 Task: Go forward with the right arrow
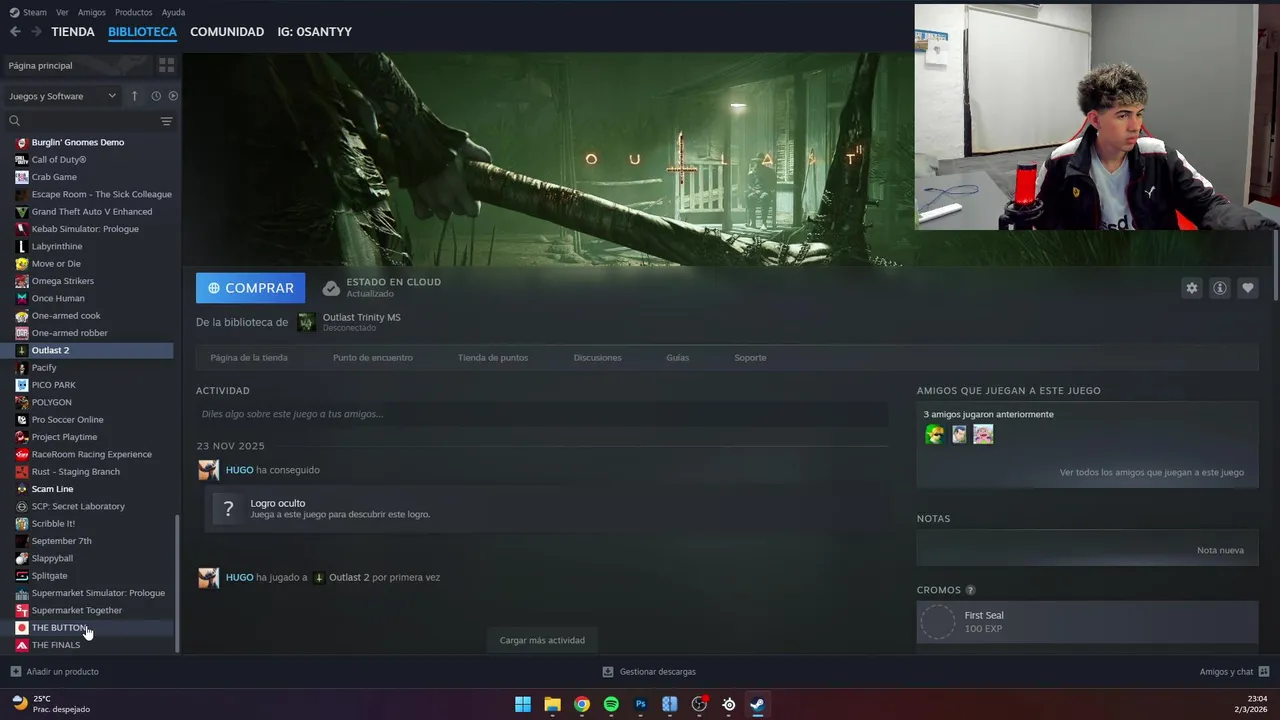(36, 32)
